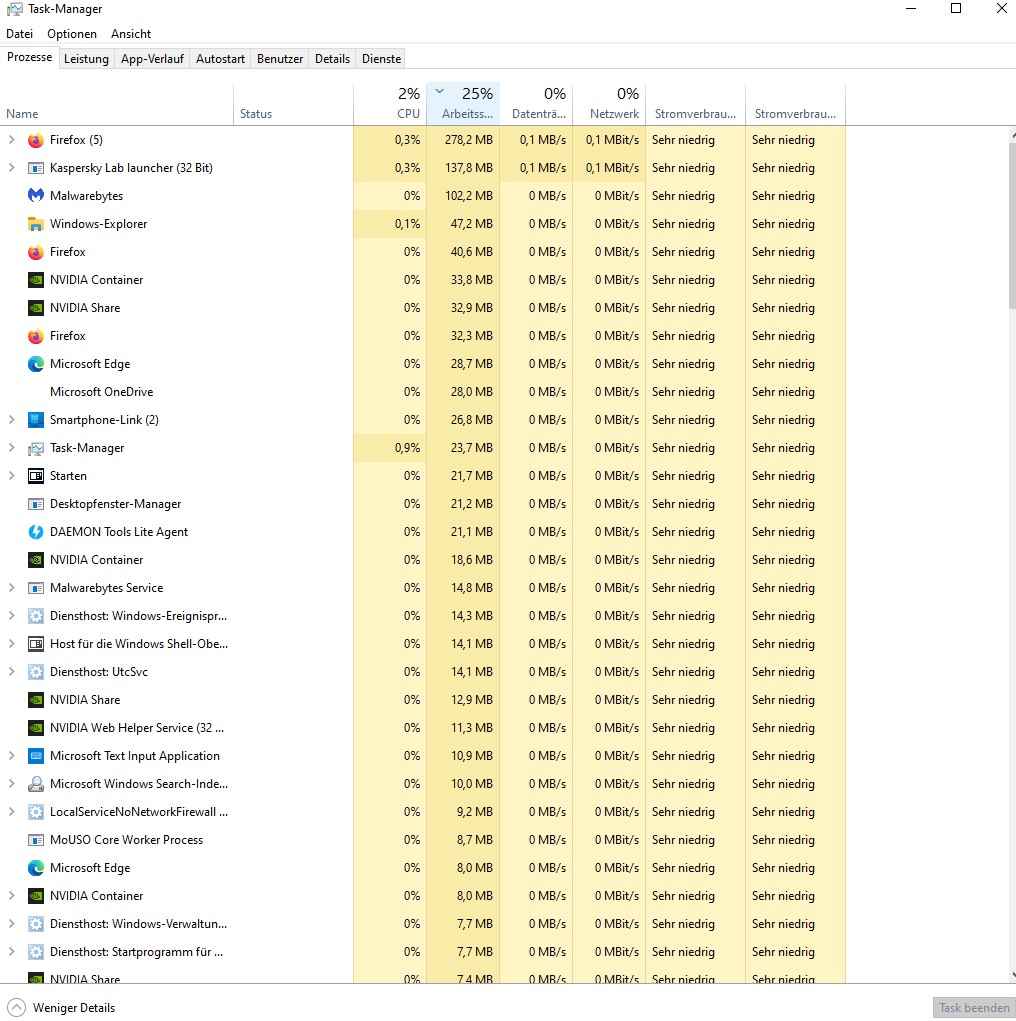Viewport: 1016px width, 1021px height.
Task: Expand Diensthost: Windows-Ereignispr... row
Action: [x=11, y=616]
